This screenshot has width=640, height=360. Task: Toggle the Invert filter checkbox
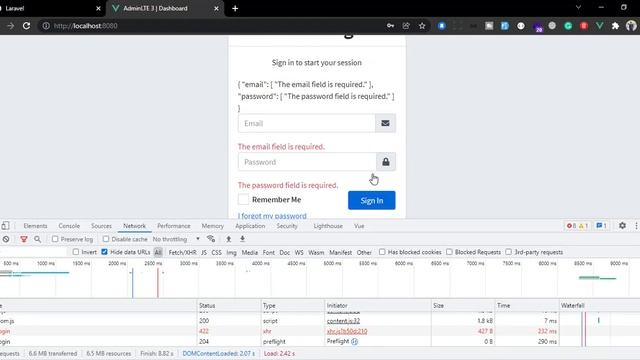click(76, 252)
